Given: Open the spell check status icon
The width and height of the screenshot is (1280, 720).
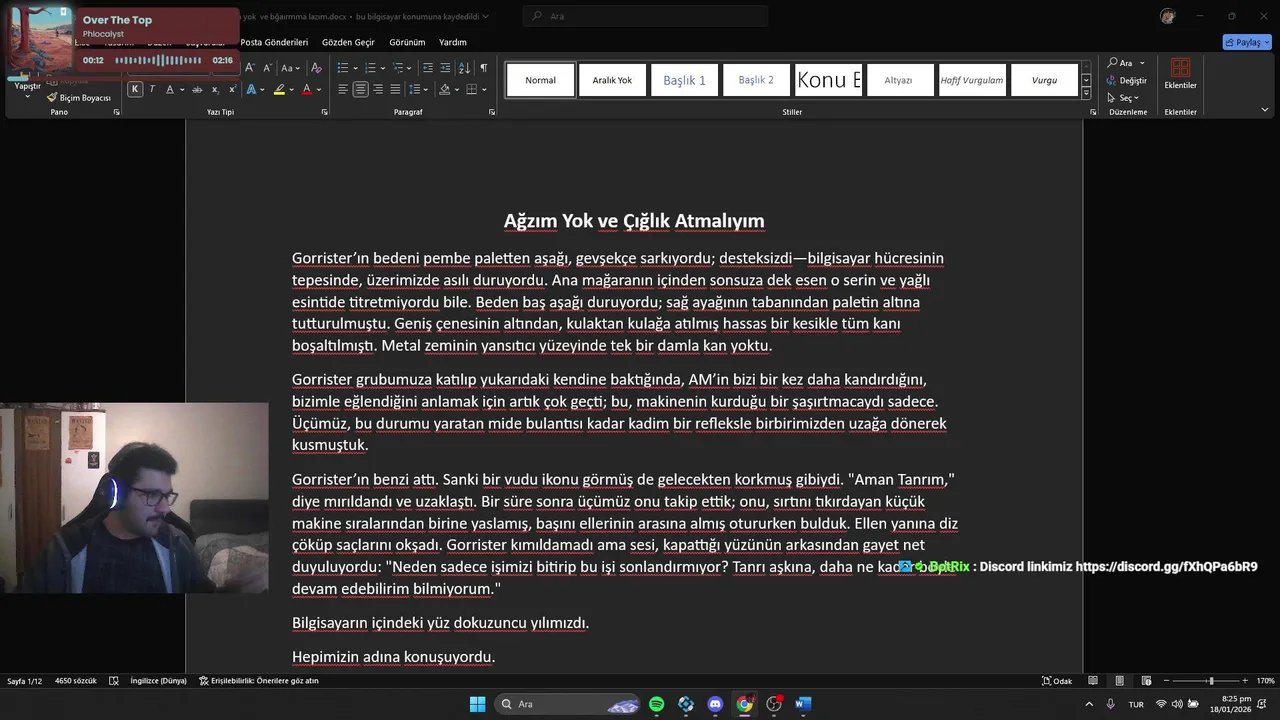Looking at the screenshot, I should 114,681.
